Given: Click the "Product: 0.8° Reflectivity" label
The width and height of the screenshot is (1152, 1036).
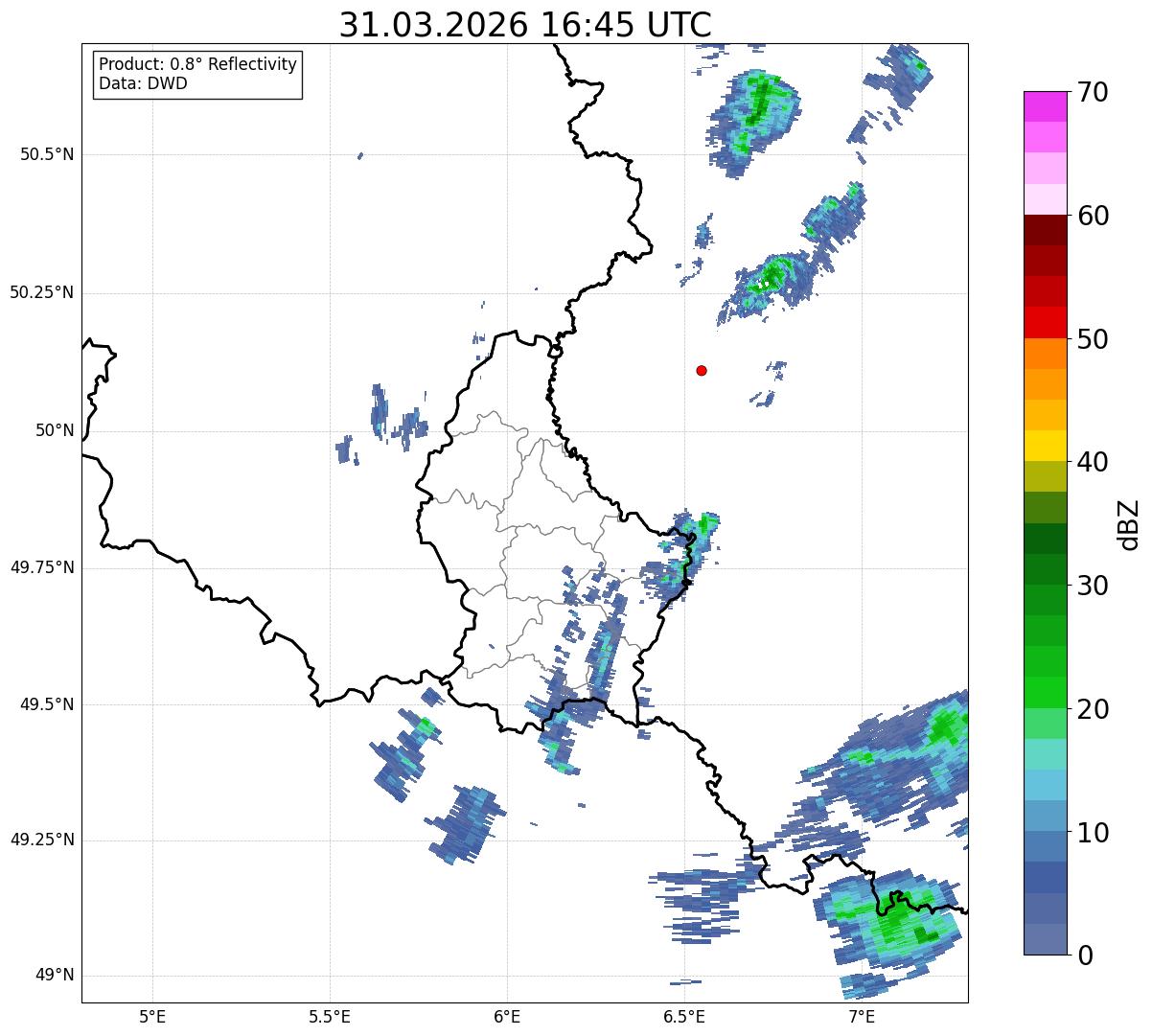Looking at the screenshot, I should [x=198, y=64].
